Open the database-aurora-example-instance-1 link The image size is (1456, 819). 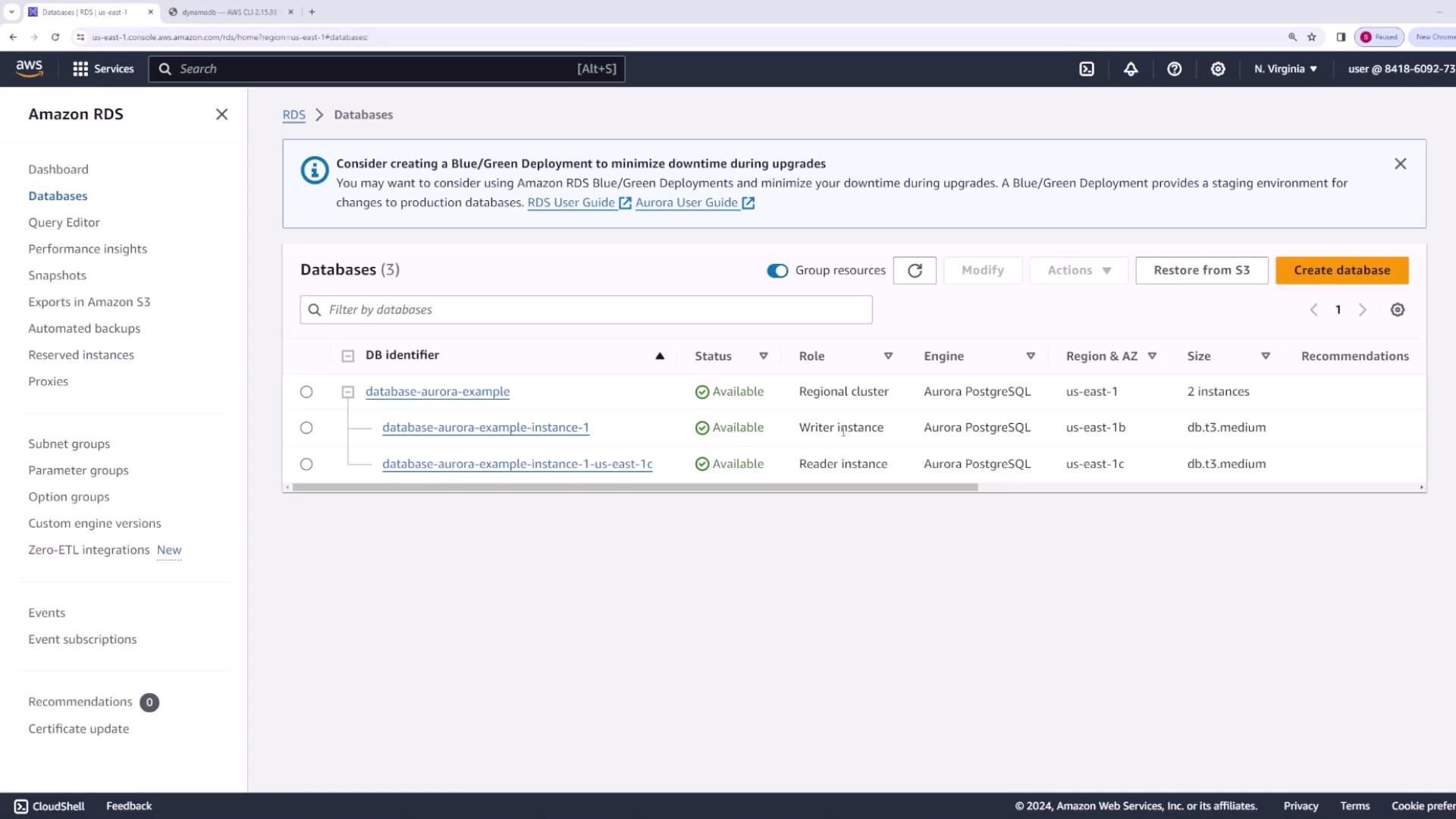(485, 428)
